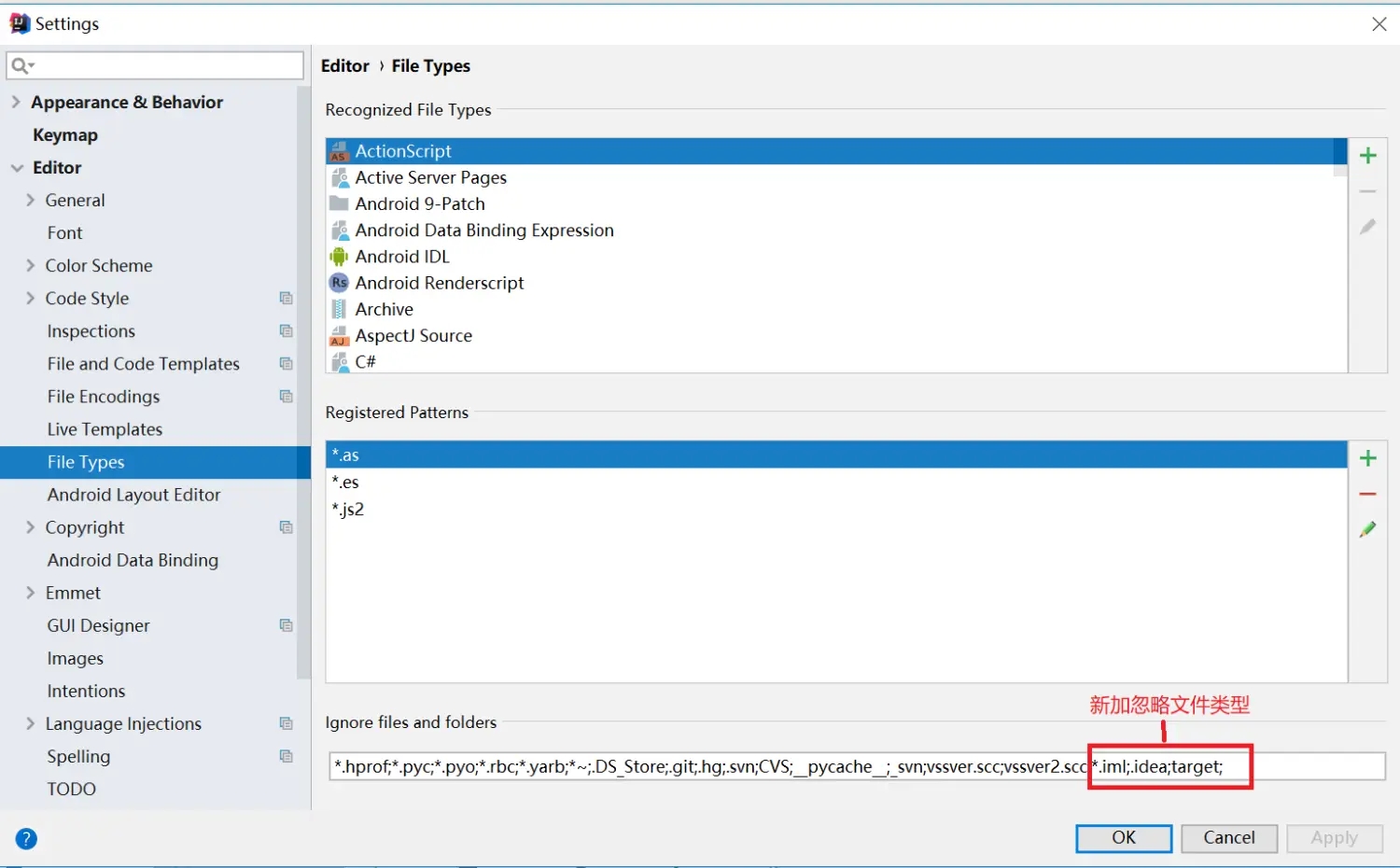
Task: Open the Images settings page
Action: coord(75,659)
